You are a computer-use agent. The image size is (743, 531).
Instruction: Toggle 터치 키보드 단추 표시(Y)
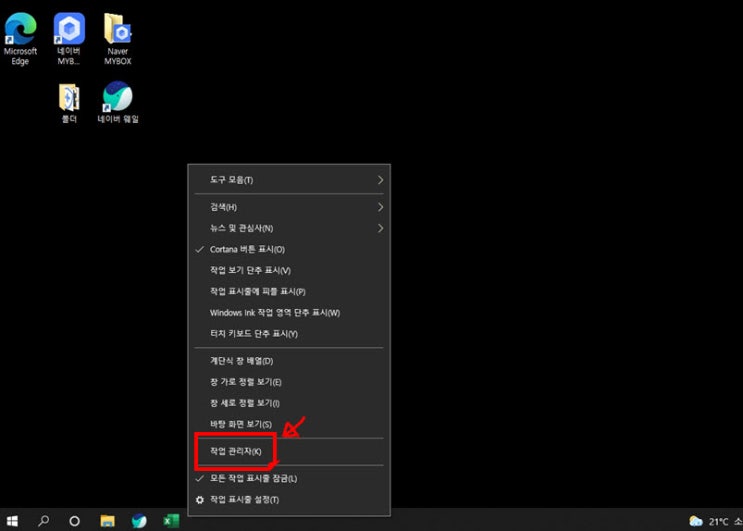pyautogui.click(x=289, y=334)
